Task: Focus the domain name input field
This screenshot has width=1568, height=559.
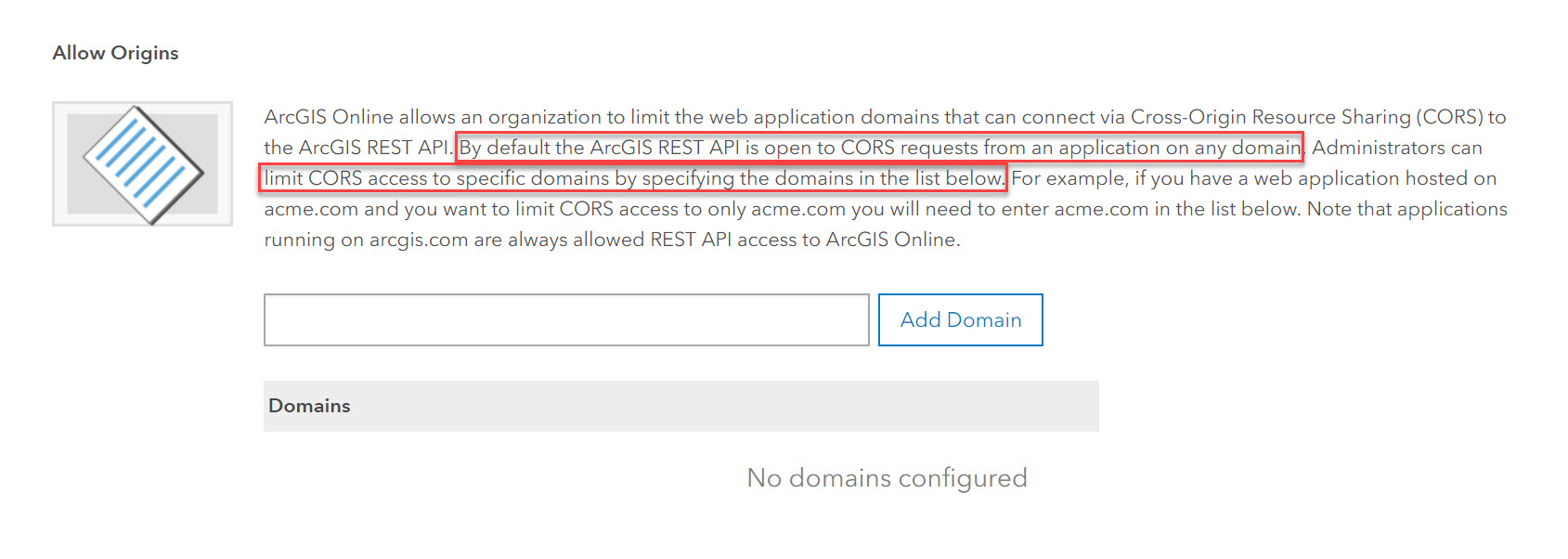Action: click(x=565, y=320)
